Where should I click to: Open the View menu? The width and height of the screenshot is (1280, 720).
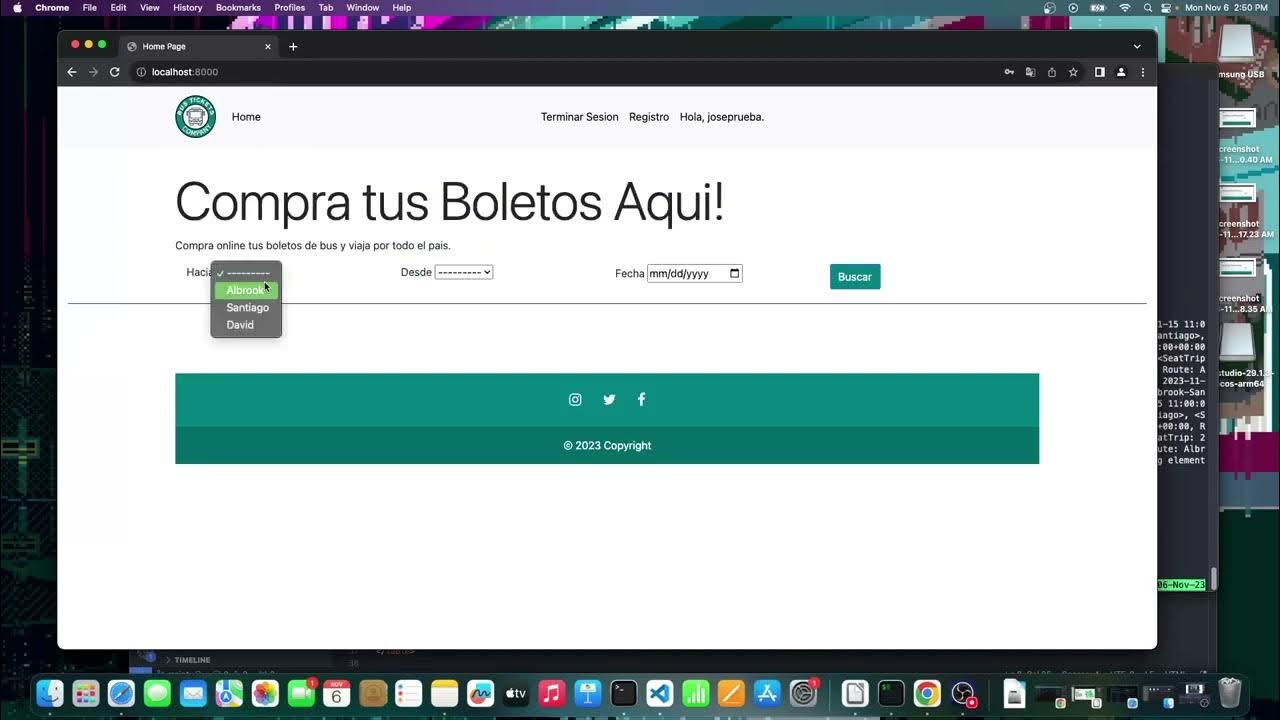(x=150, y=7)
